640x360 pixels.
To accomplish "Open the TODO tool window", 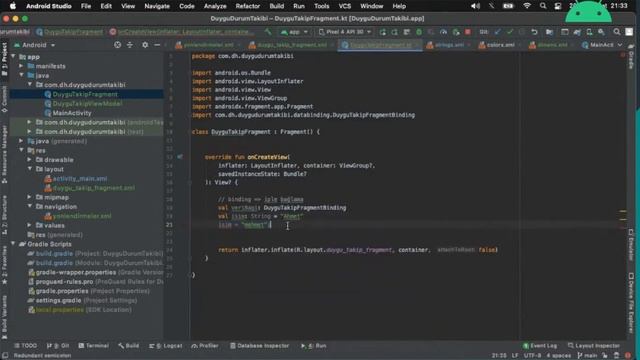I will (25, 346).
